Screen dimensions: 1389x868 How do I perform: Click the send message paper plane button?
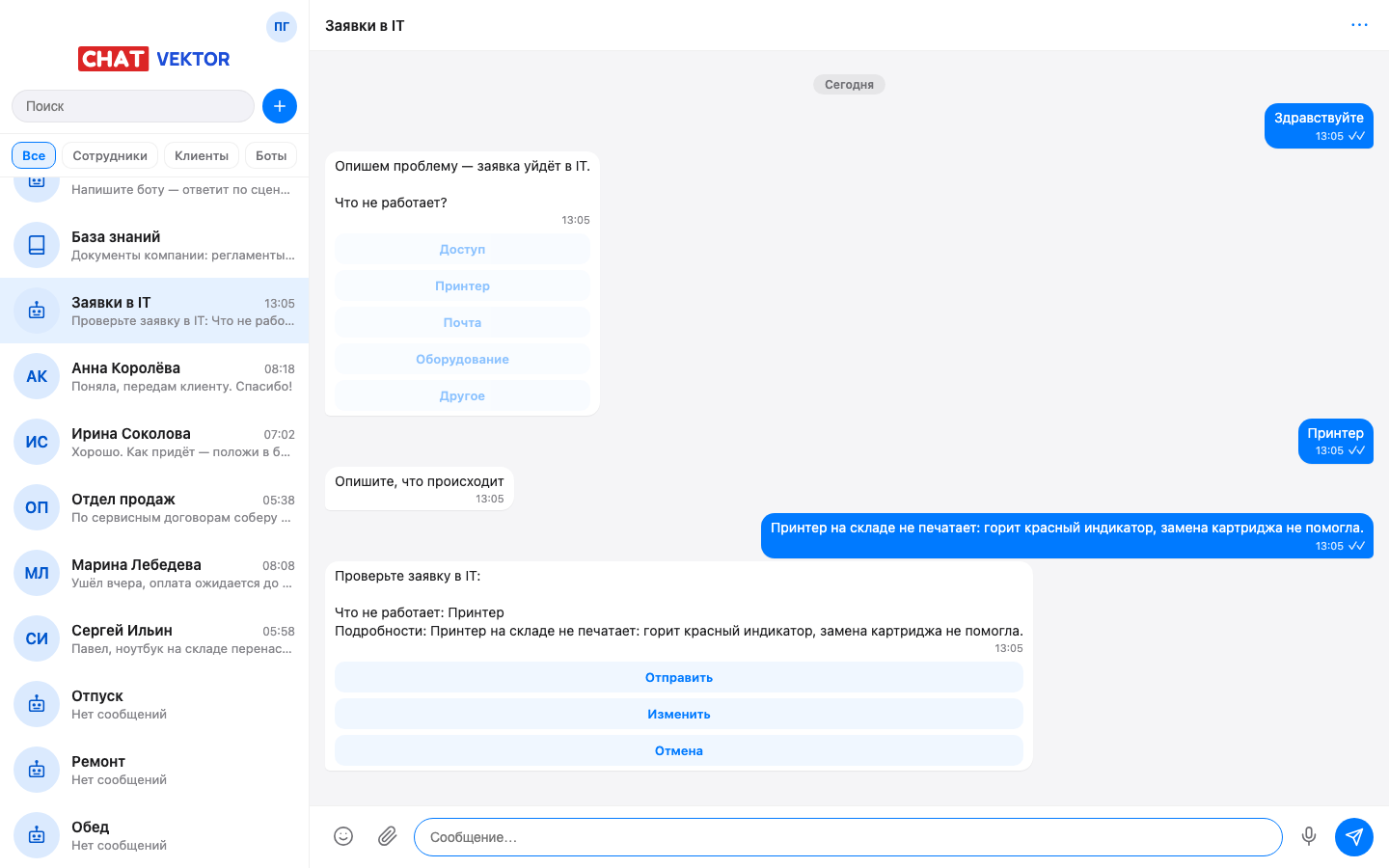pyautogui.click(x=1354, y=836)
